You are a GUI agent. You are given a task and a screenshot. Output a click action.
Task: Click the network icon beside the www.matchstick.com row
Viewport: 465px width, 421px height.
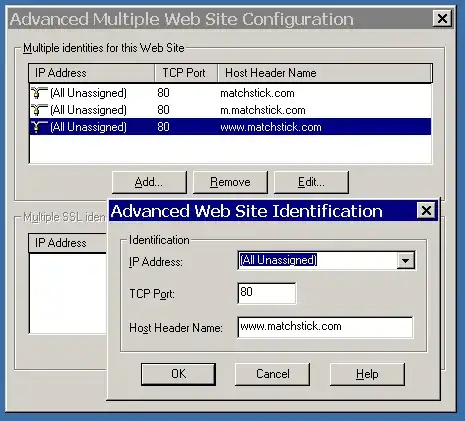[39, 127]
